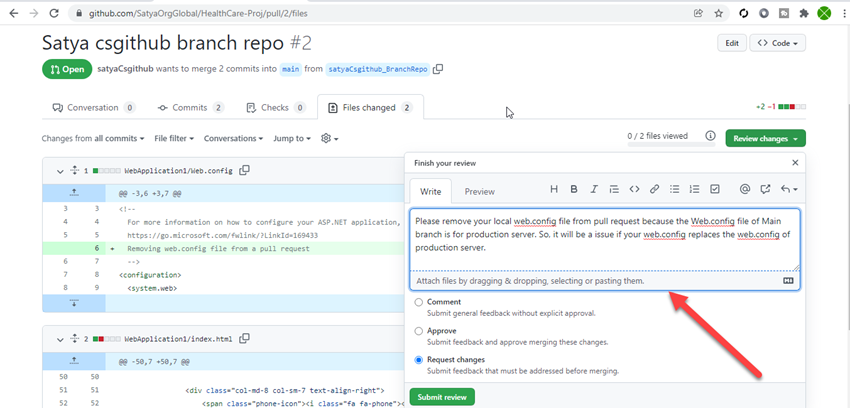The width and height of the screenshot is (850, 408).
Task: Mention a user with the @ icon
Action: [x=745, y=189]
